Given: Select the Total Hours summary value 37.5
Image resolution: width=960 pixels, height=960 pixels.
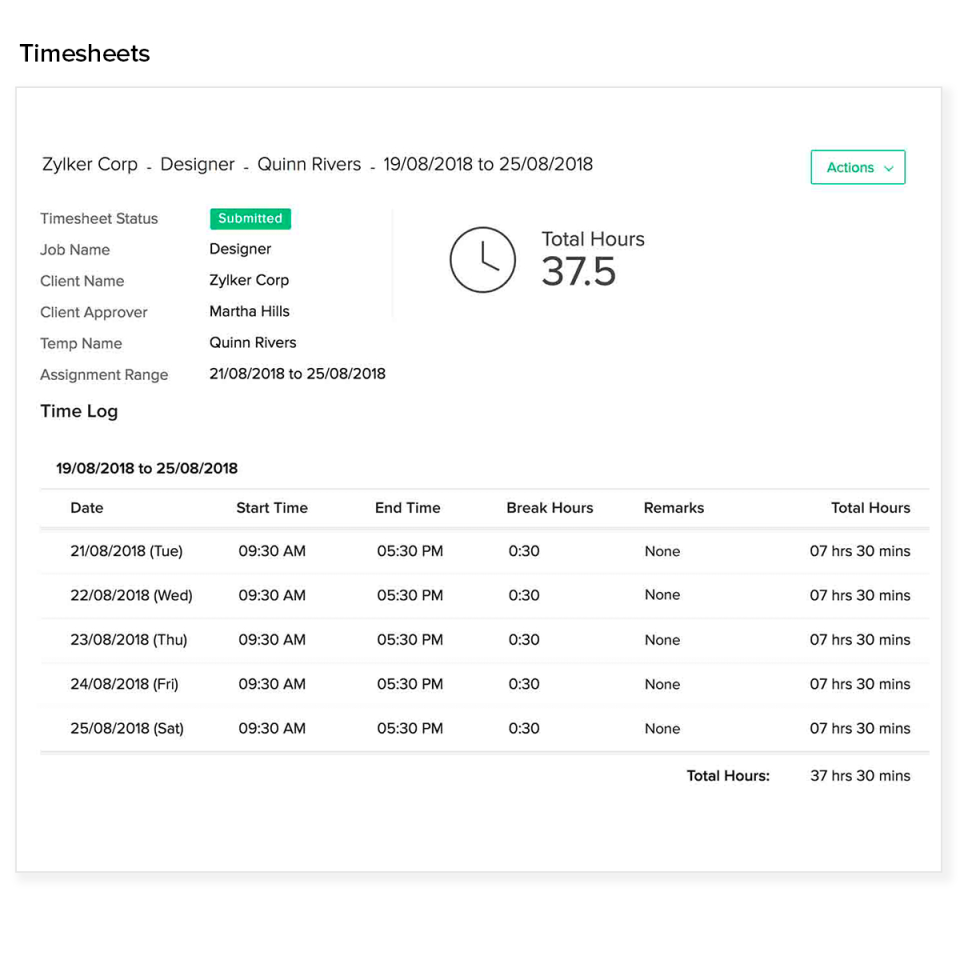Looking at the screenshot, I should [578, 271].
